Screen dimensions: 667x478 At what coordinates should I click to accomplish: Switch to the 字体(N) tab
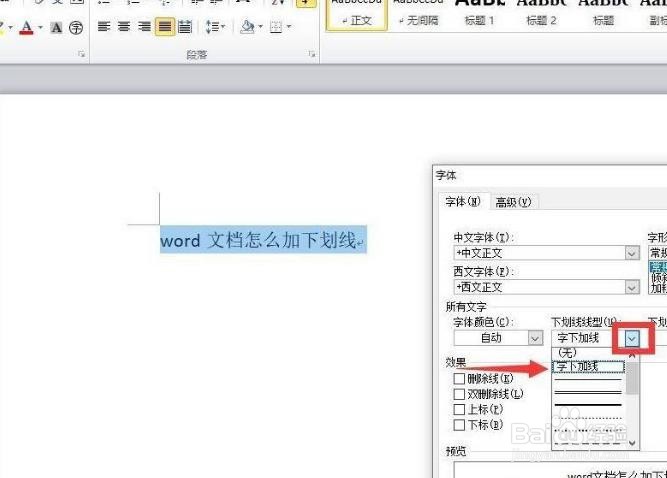tap(463, 201)
